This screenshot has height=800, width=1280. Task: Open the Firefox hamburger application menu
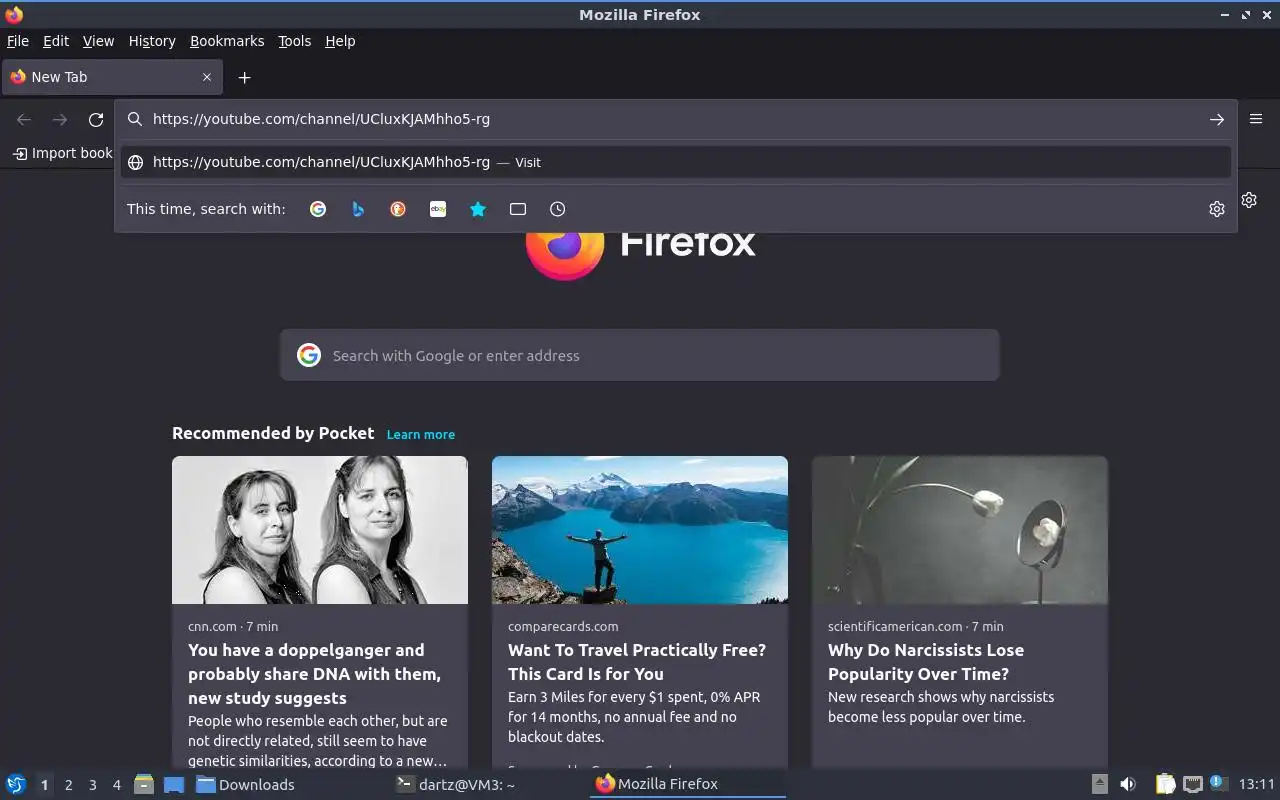pyautogui.click(x=1256, y=119)
